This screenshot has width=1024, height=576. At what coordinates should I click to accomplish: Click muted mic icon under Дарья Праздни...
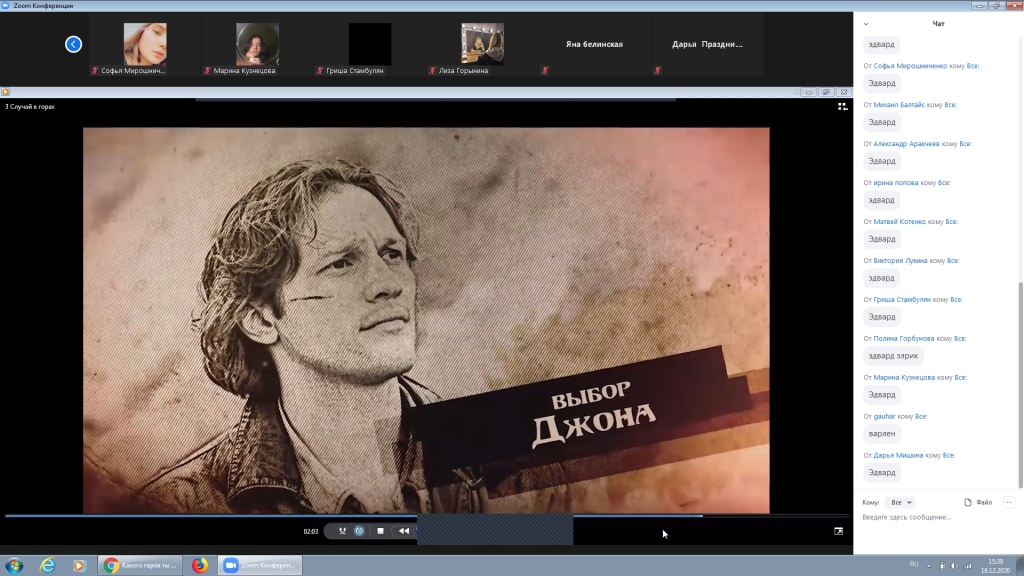pos(658,71)
